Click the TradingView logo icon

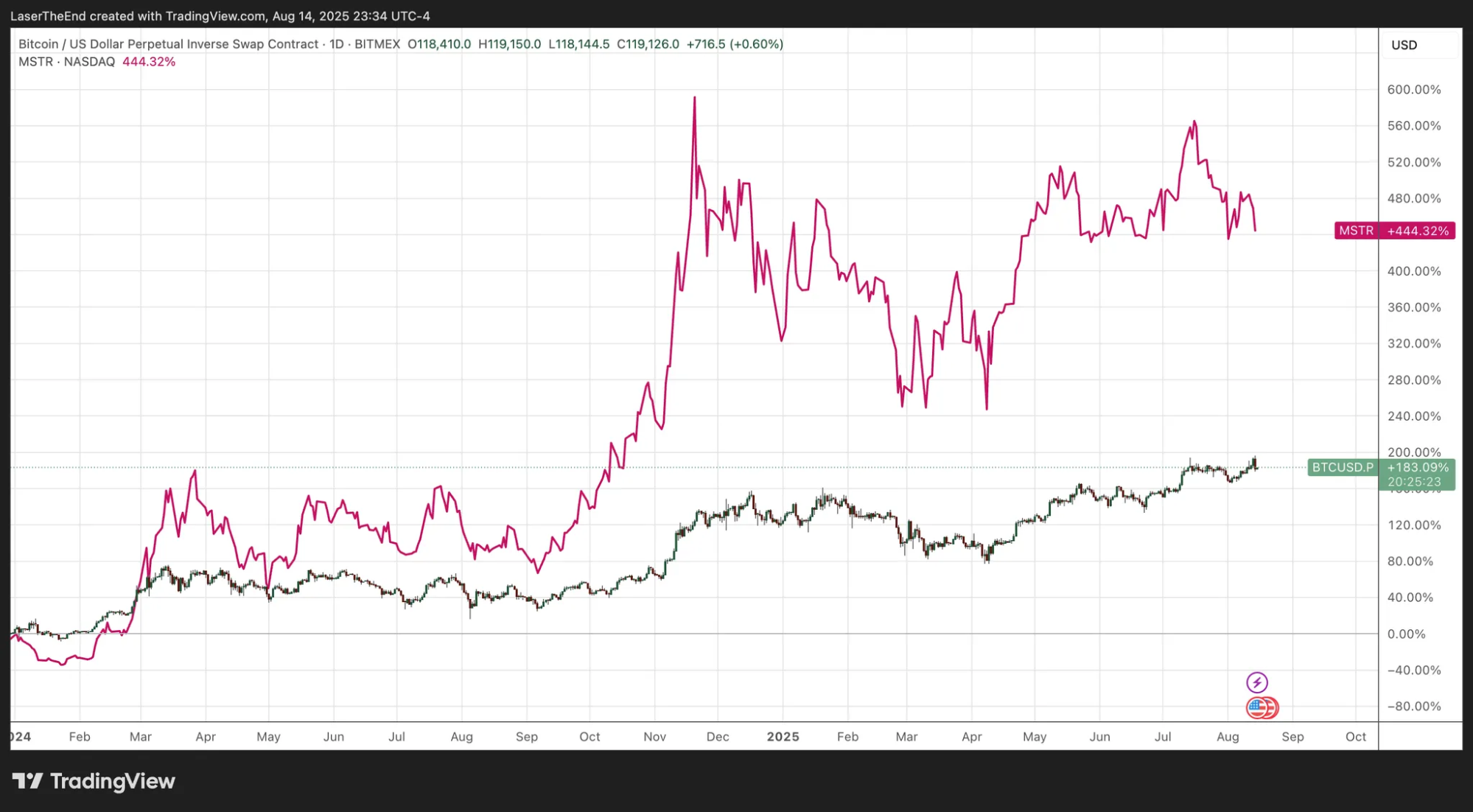coord(28,781)
